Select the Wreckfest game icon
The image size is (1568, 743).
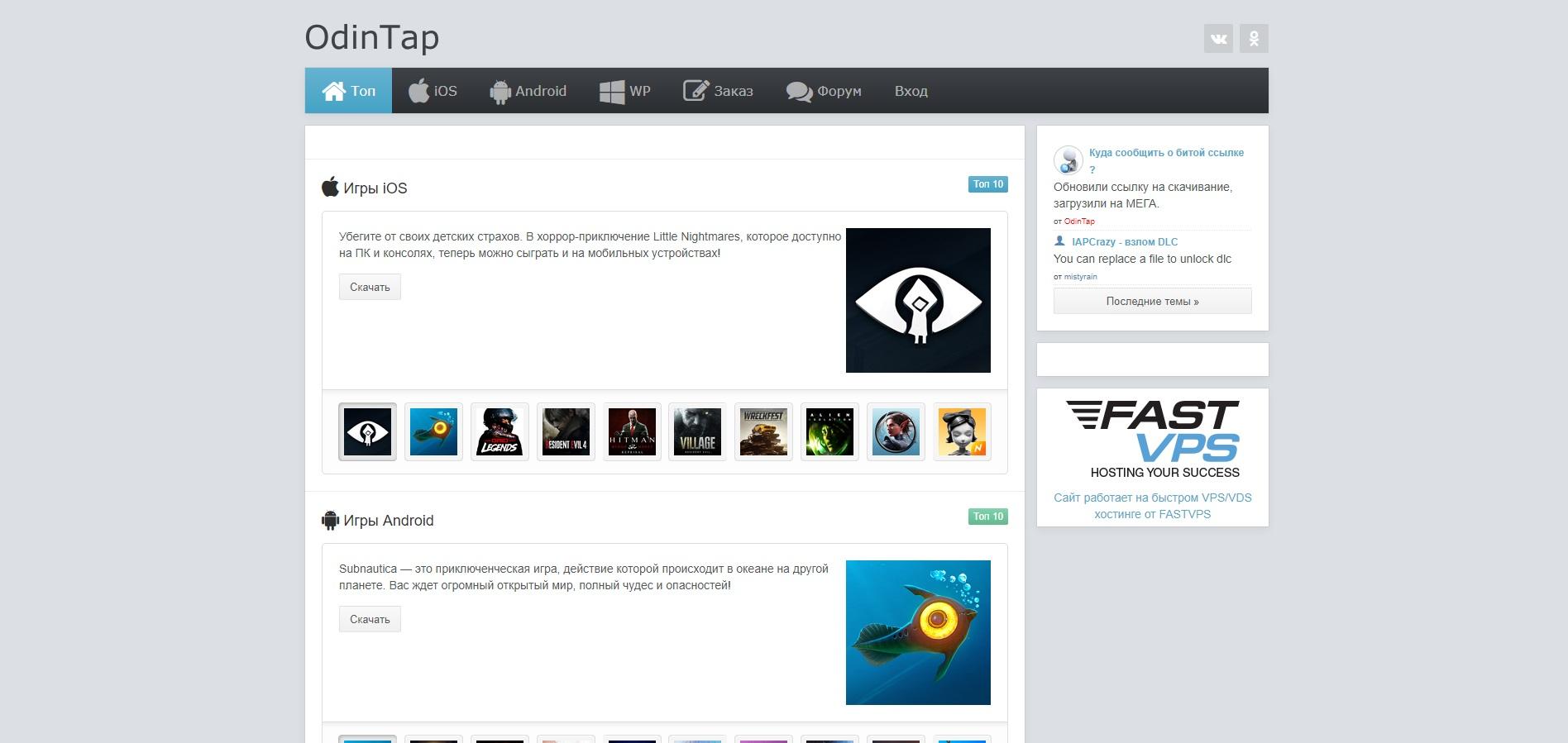click(763, 431)
